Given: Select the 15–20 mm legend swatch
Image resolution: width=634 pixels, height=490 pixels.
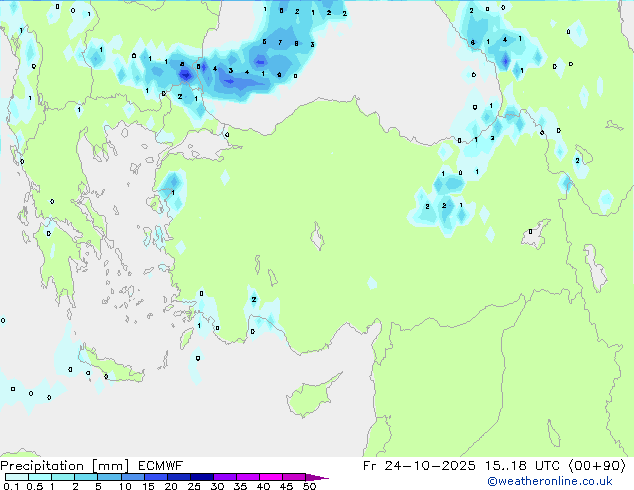Looking at the screenshot, I should tap(155, 477).
